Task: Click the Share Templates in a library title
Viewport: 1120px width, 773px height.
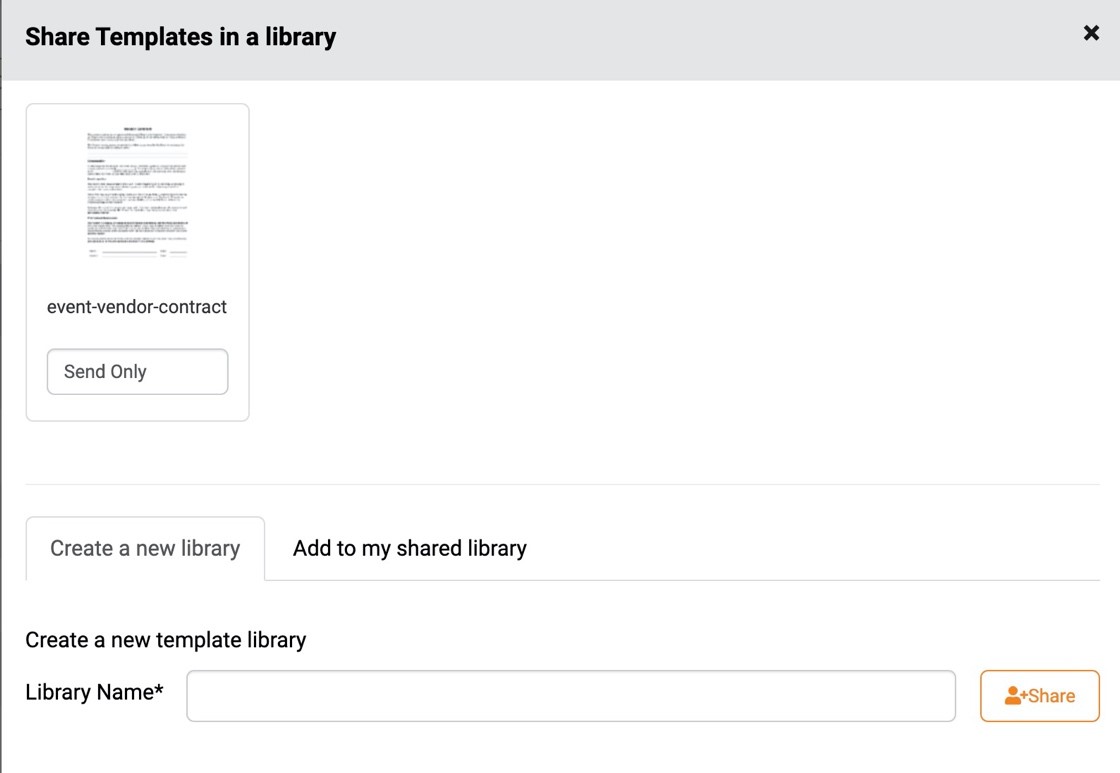Action: click(x=180, y=36)
